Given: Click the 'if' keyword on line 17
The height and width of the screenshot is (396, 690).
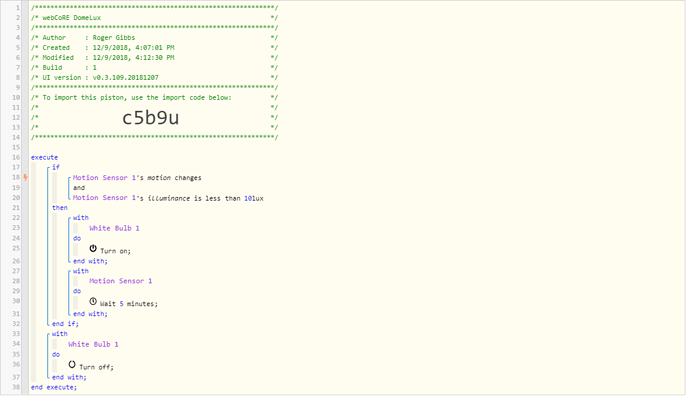Looking at the screenshot, I should pos(55,167).
